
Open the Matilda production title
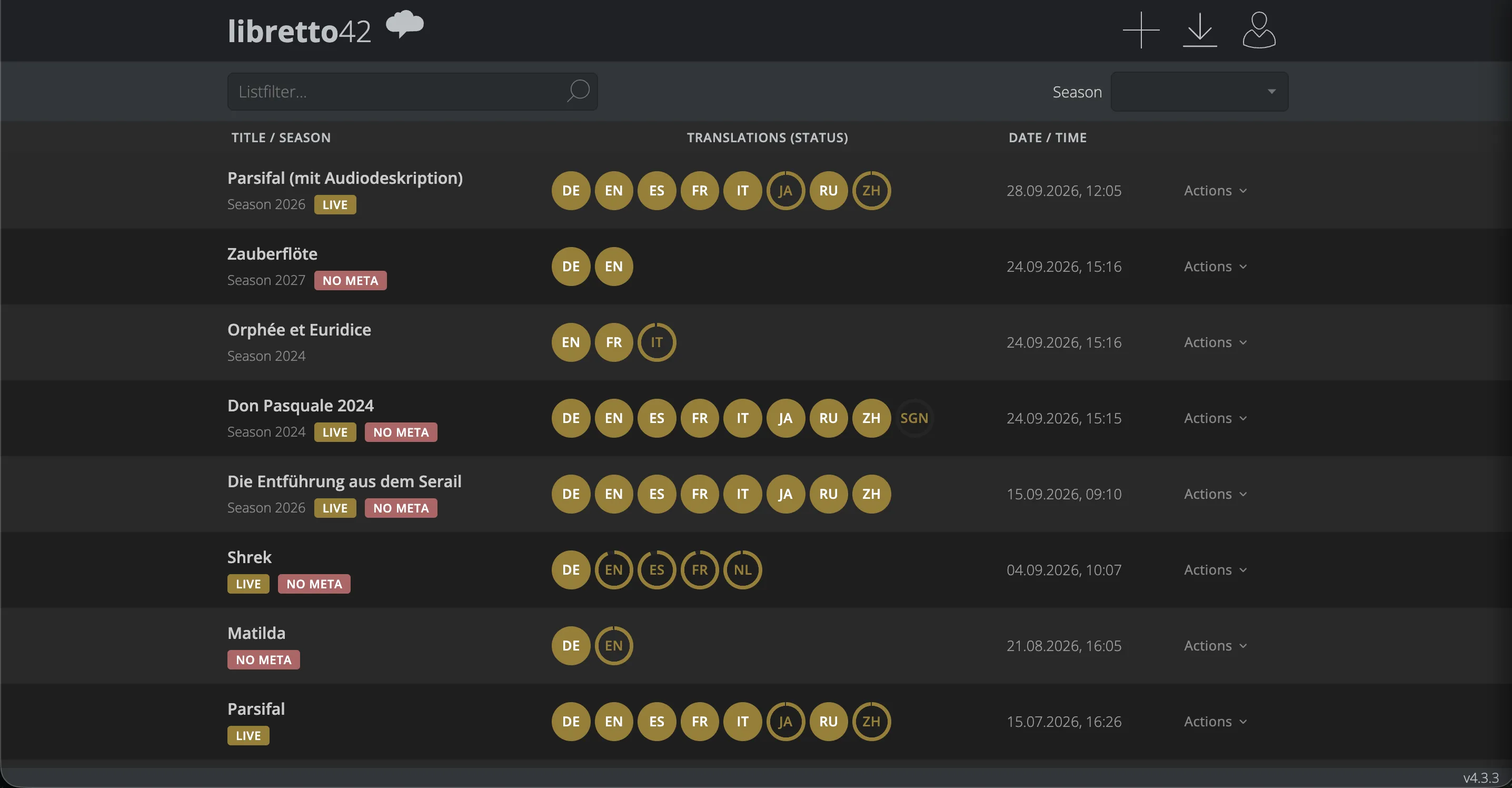click(x=256, y=633)
